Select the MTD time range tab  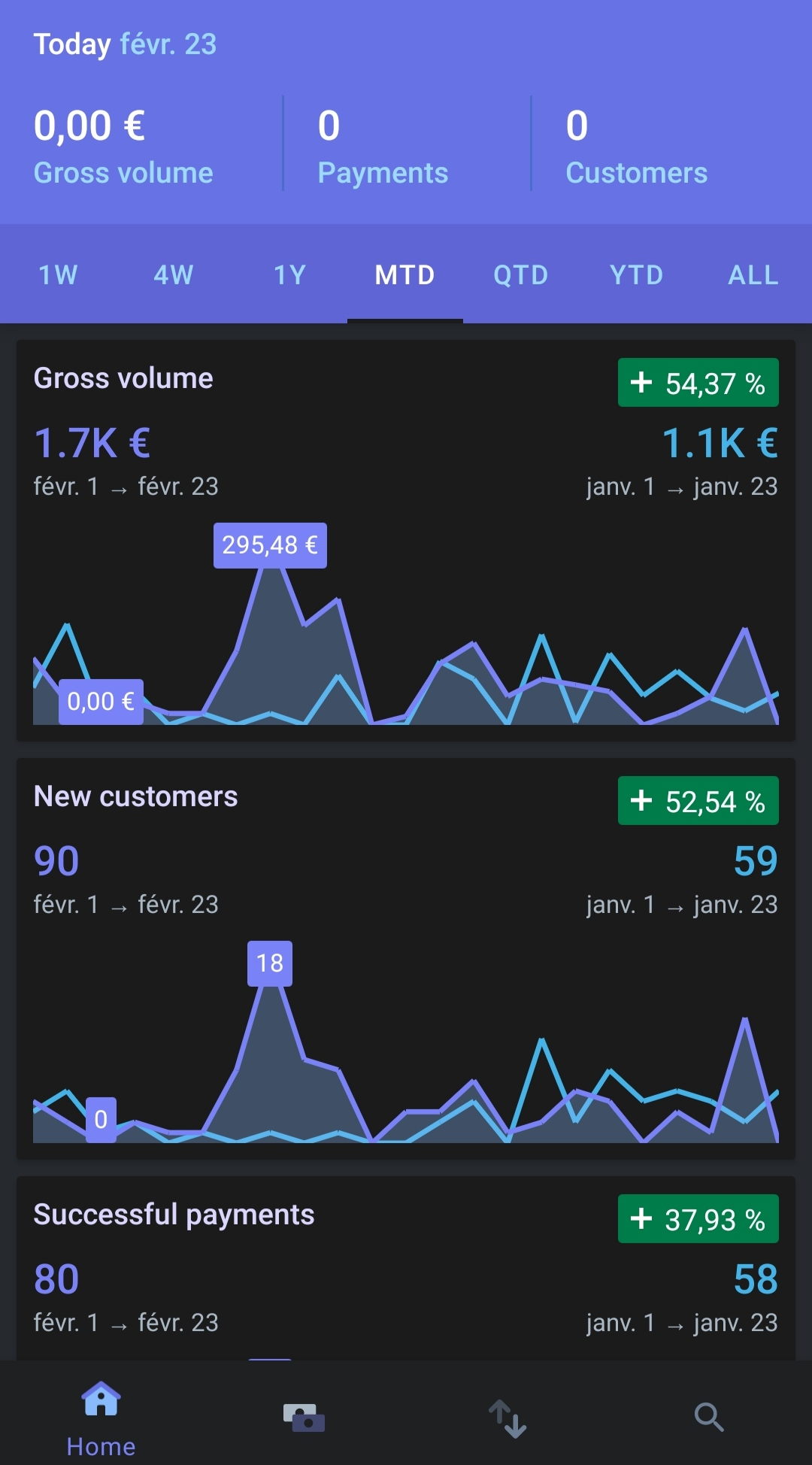click(405, 274)
